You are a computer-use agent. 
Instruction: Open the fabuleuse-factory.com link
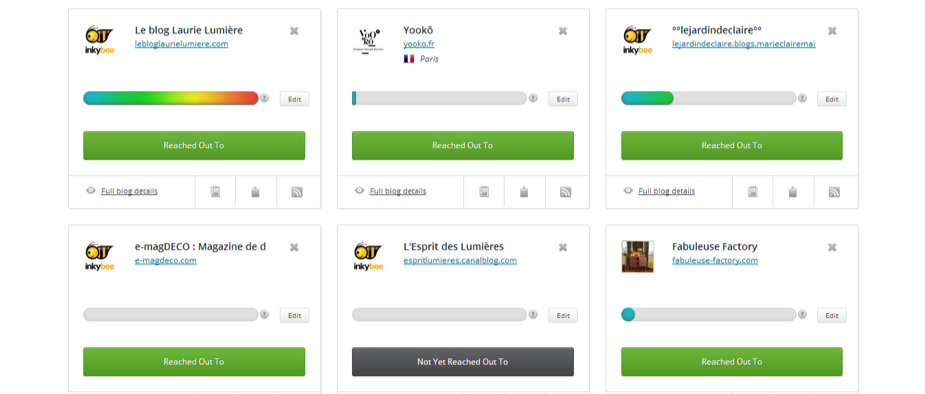[x=715, y=261]
